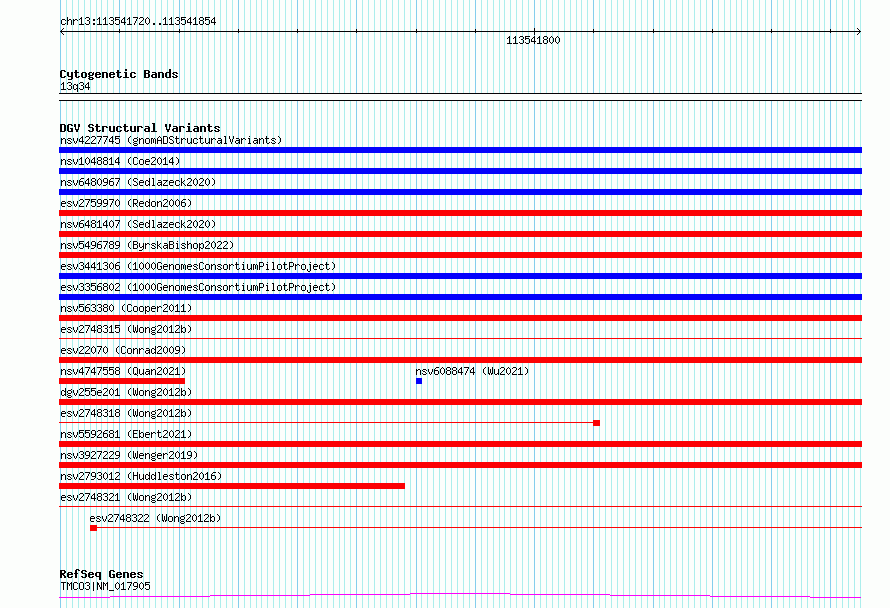Select the nsv1048814 (Coe2014) variant label

point(120,161)
